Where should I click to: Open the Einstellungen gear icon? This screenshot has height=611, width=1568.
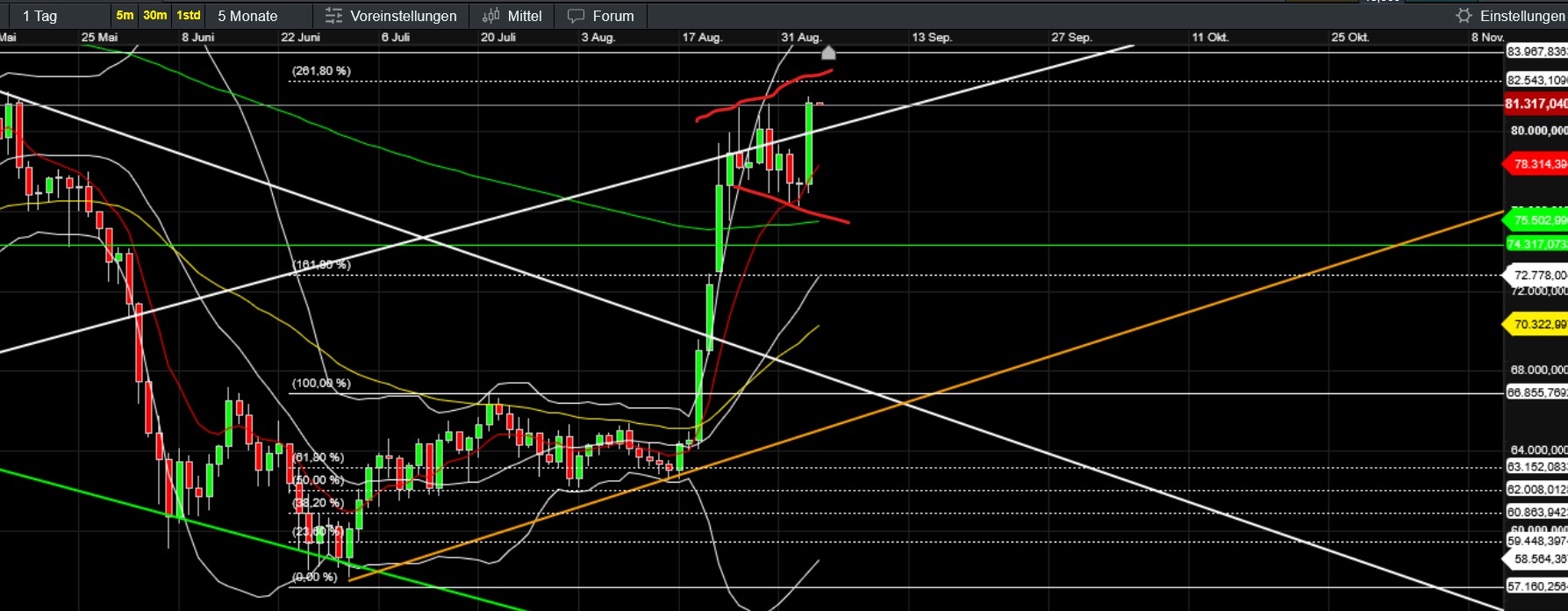point(1464,16)
